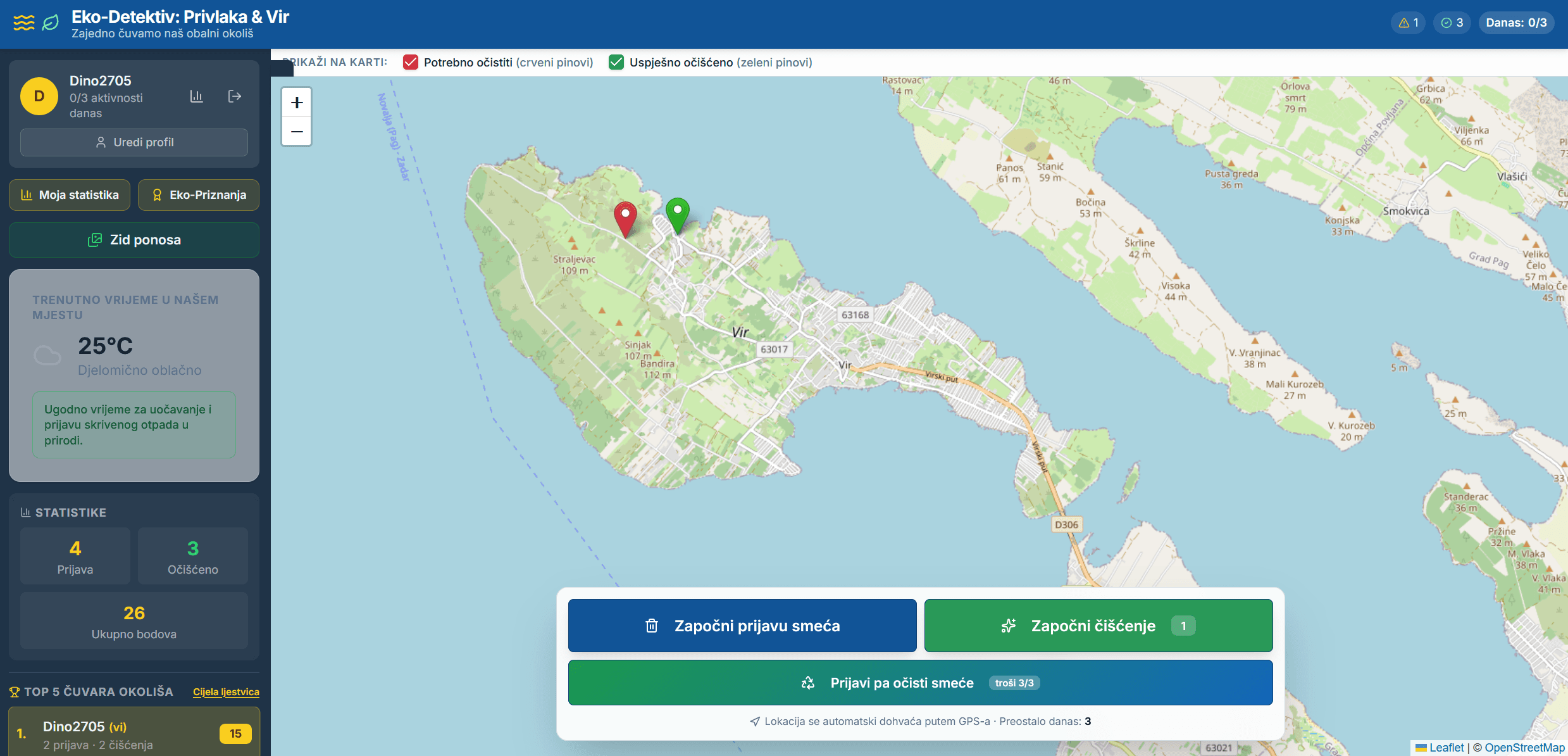Open Cijela ljestvica link
The height and width of the screenshot is (756, 1568).
click(226, 692)
